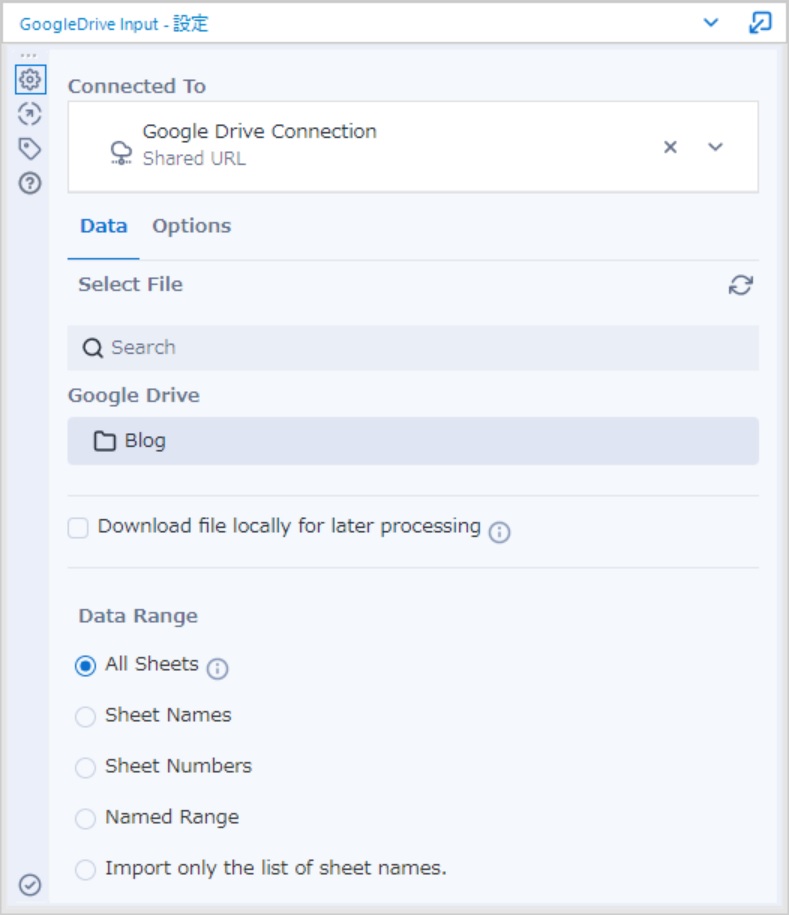Open the Blog folder

pos(413,441)
